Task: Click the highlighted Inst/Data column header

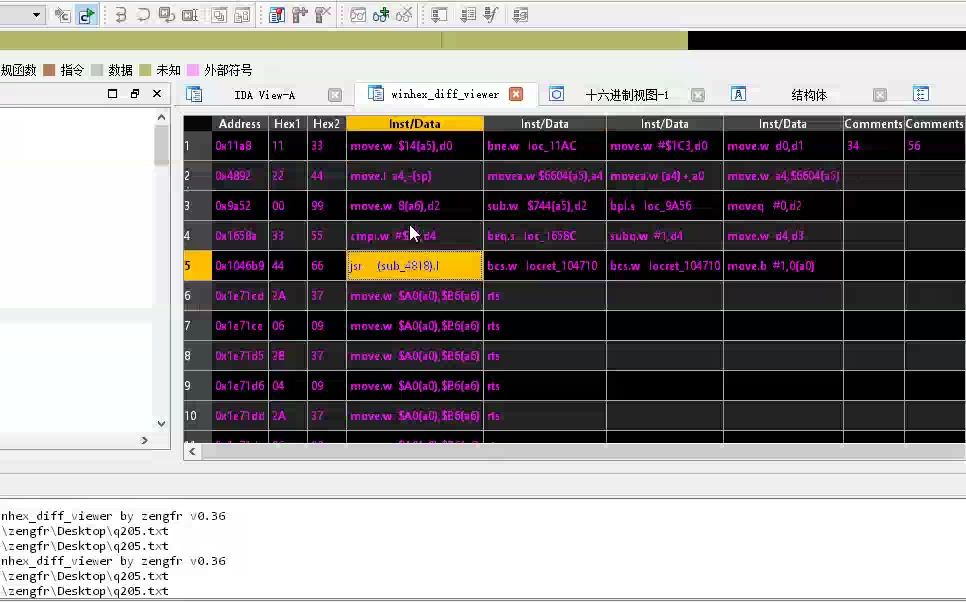Action: [414, 124]
